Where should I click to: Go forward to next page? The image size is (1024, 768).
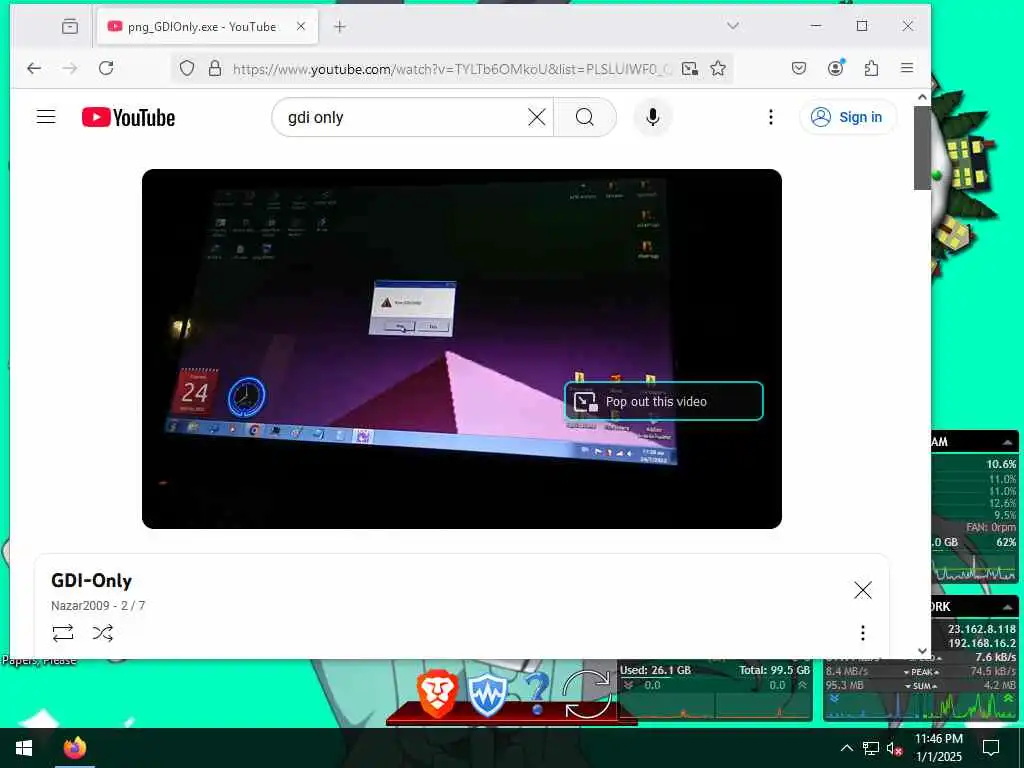[70, 68]
